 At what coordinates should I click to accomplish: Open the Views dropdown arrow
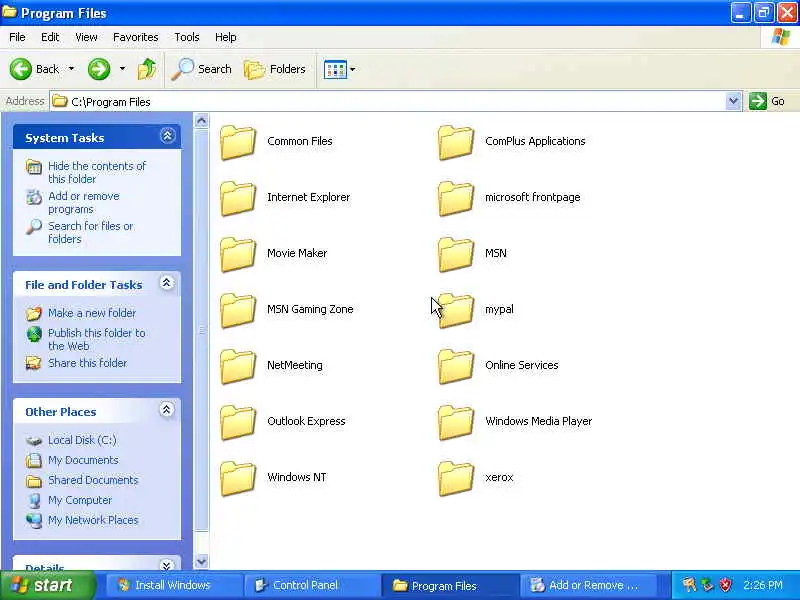coord(353,69)
